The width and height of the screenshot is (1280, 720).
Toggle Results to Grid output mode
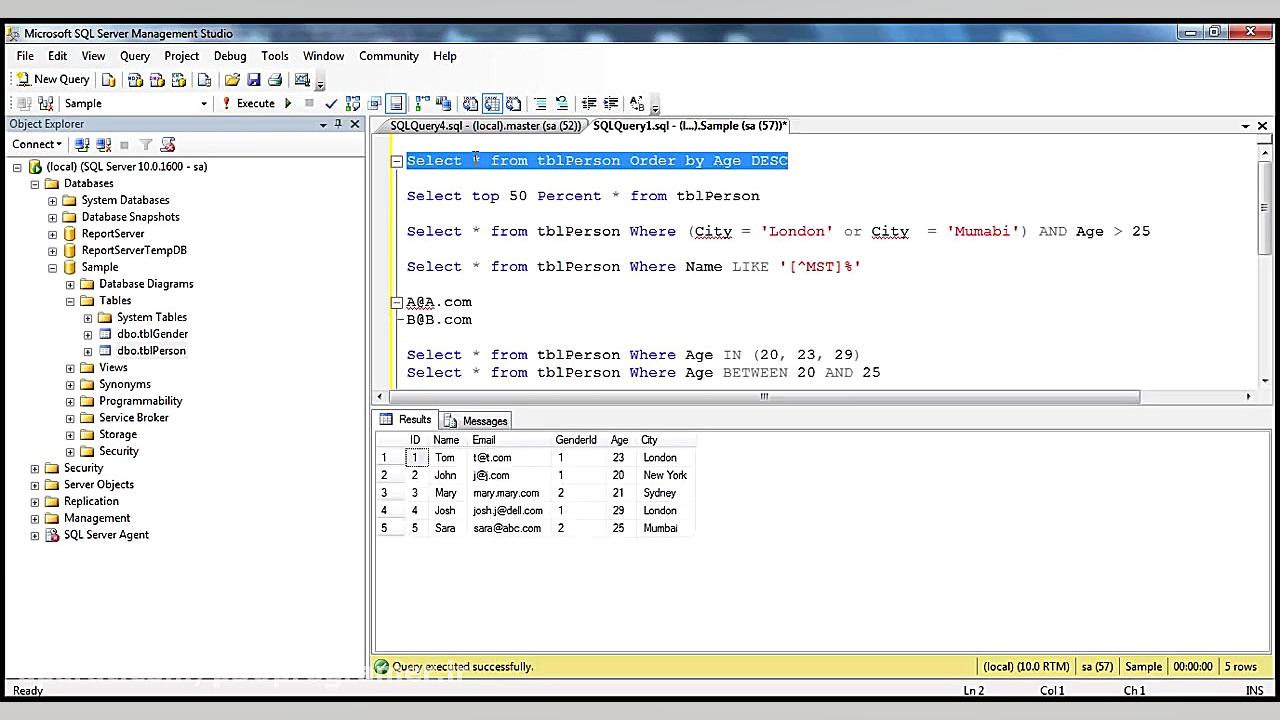coord(490,103)
